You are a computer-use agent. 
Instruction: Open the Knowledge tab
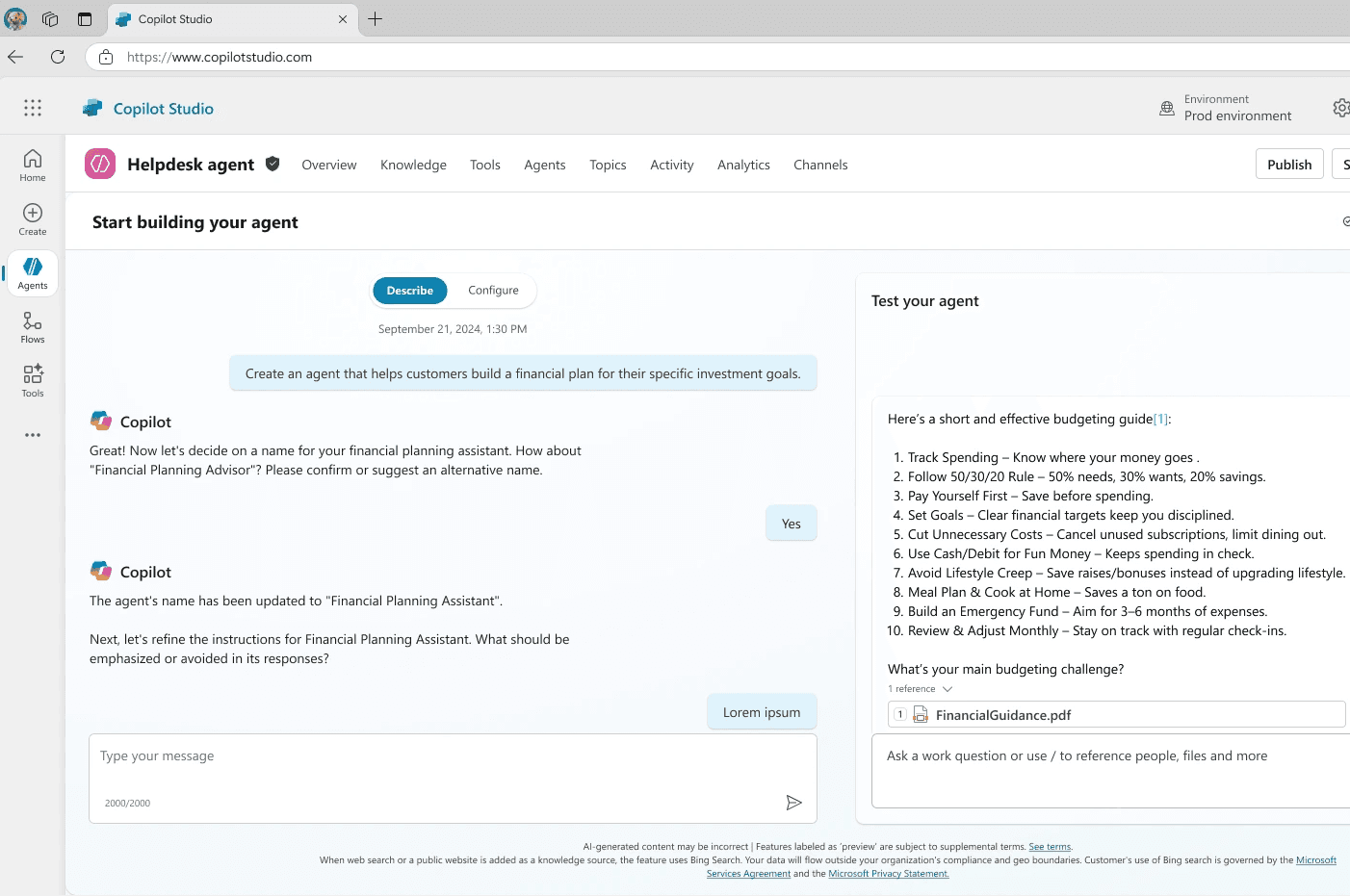(x=413, y=165)
